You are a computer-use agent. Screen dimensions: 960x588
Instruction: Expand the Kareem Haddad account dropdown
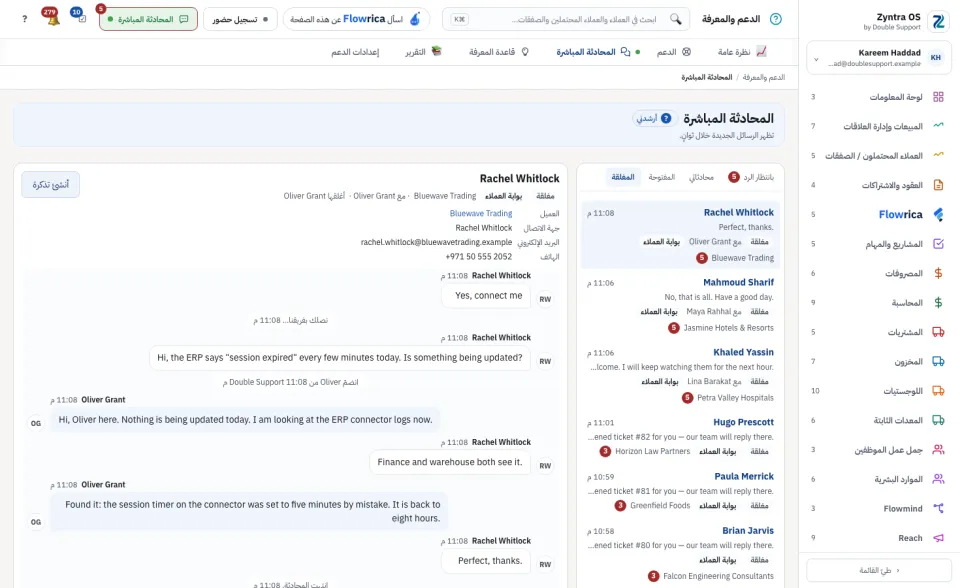click(878, 58)
